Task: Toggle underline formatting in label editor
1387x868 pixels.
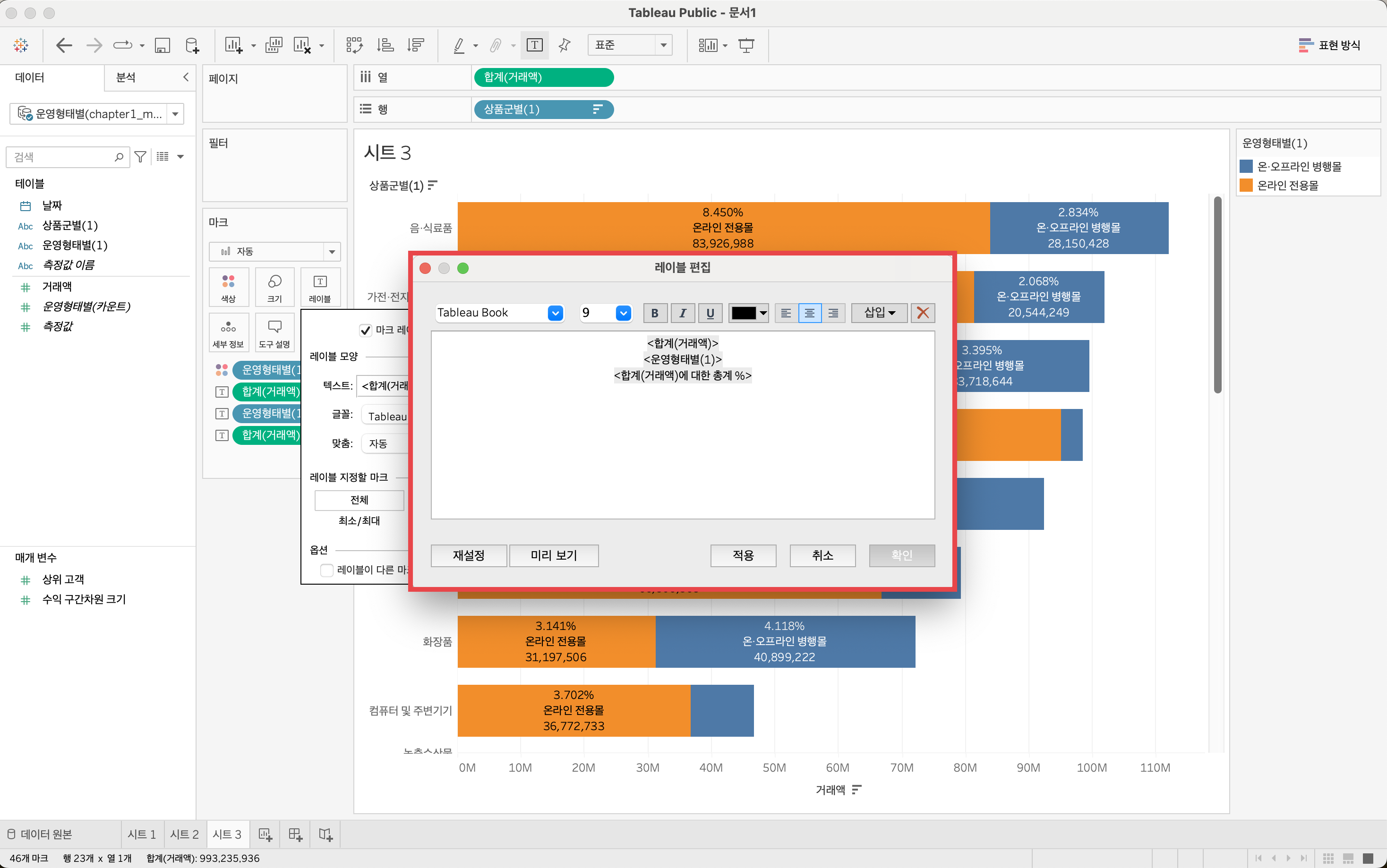Action: tap(710, 313)
